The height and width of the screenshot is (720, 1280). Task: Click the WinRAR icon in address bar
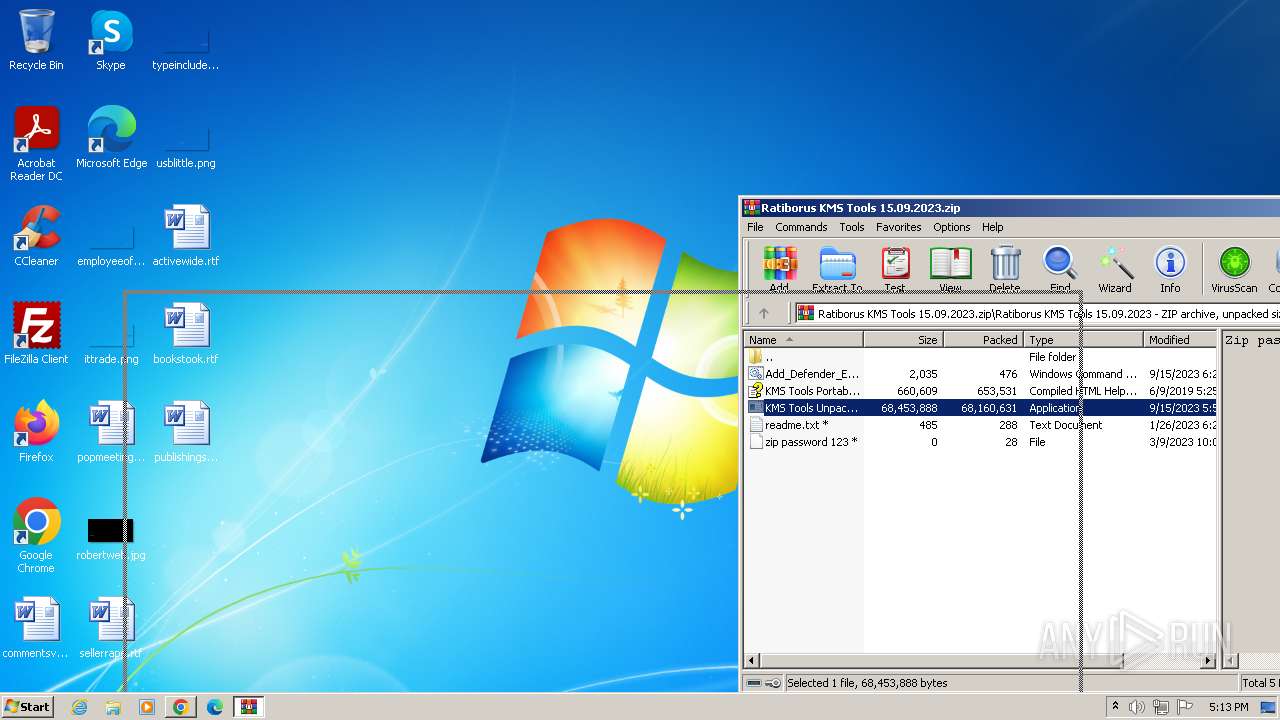coord(805,313)
